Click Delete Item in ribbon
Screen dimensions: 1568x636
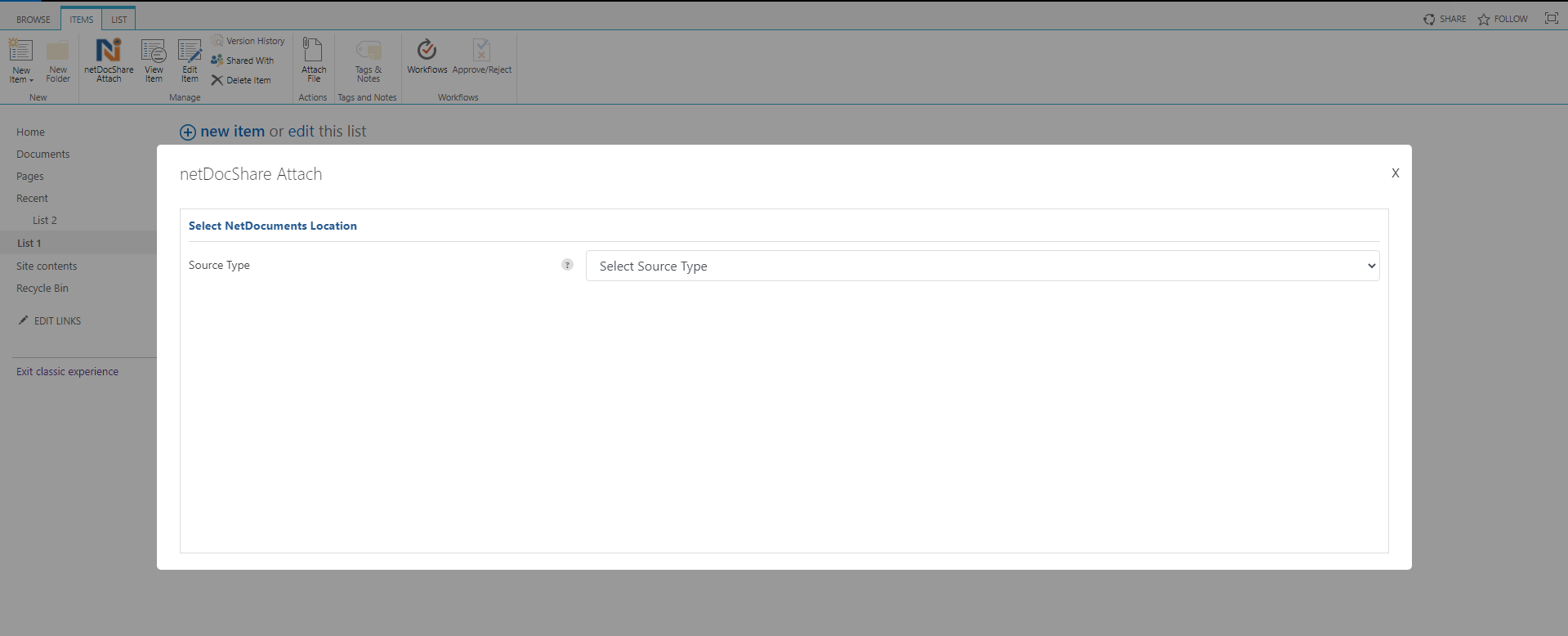240,80
